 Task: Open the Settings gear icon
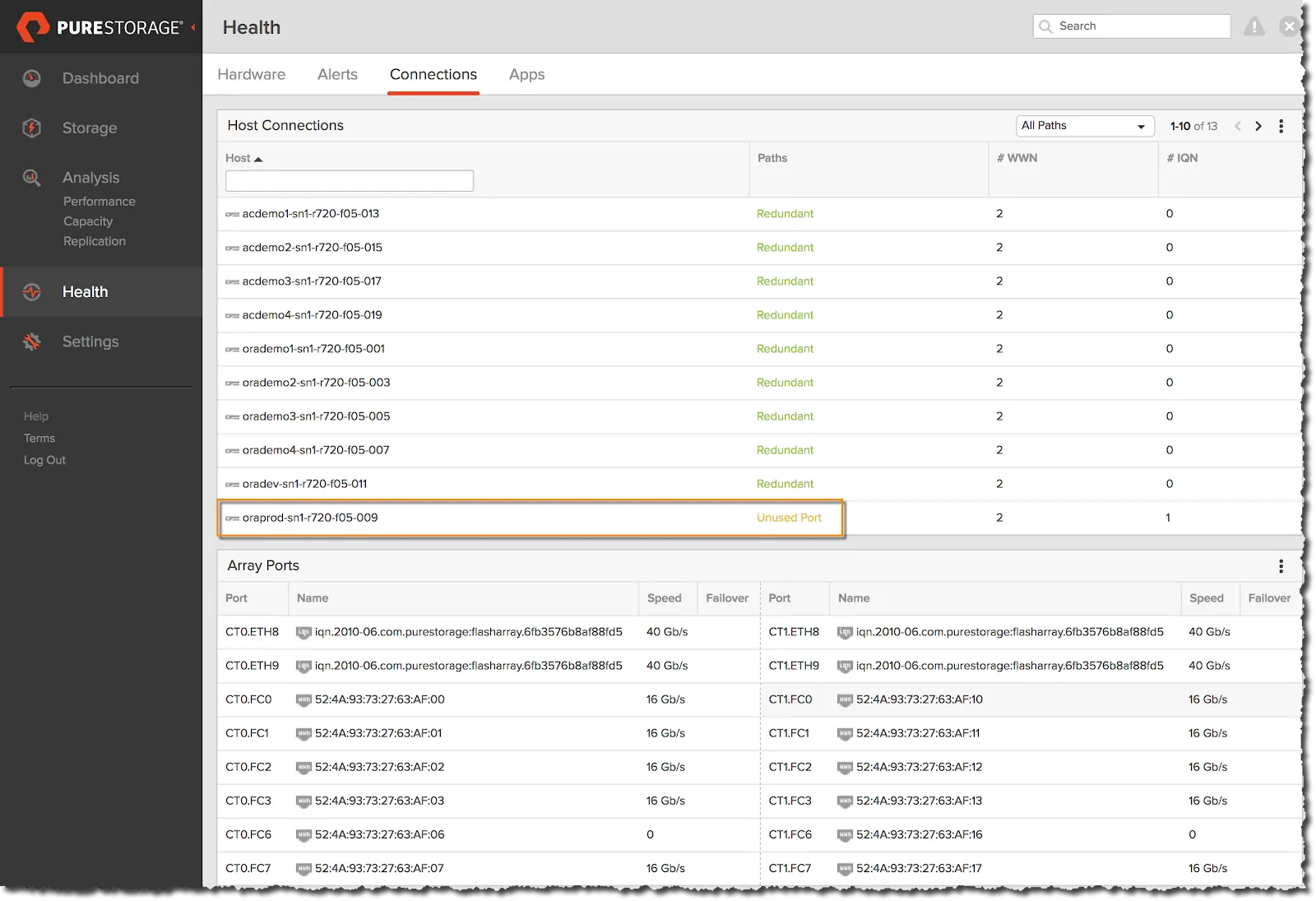[x=32, y=341]
